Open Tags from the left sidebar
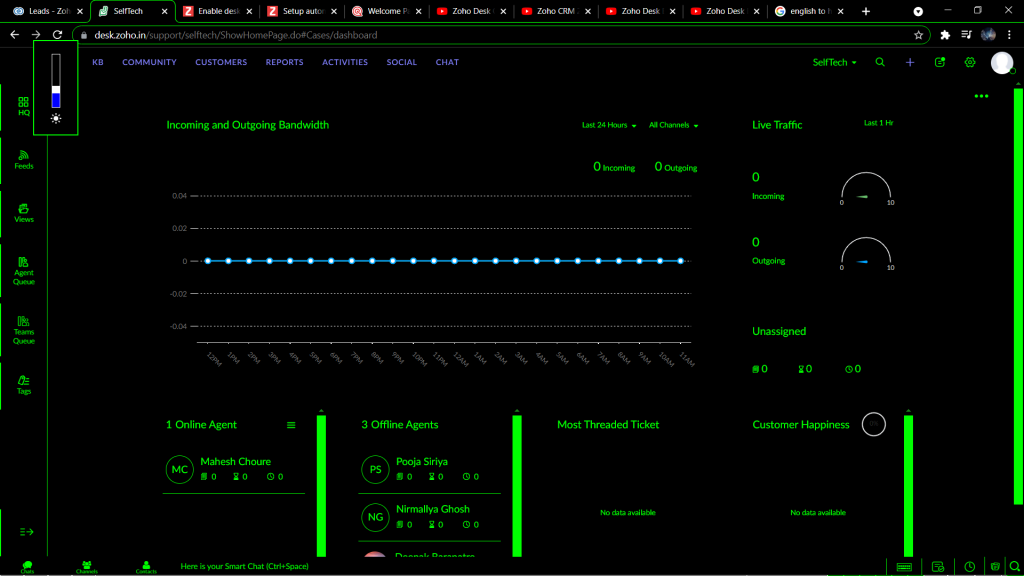 (24, 385)
